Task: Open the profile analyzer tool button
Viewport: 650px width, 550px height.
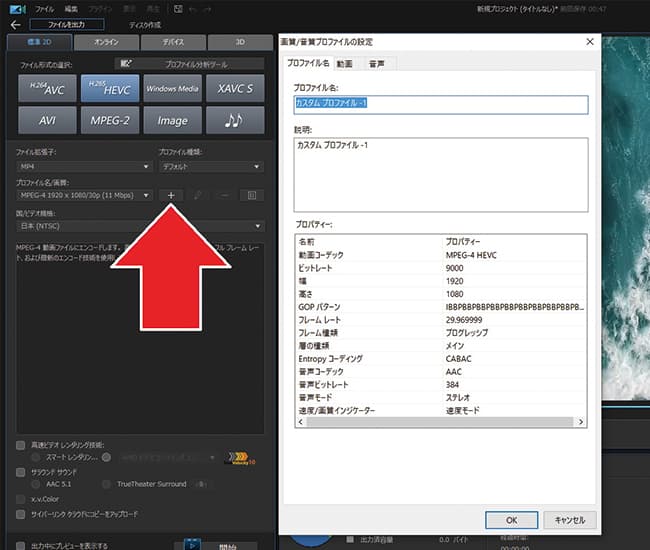Action: click(x=189, y=64)
